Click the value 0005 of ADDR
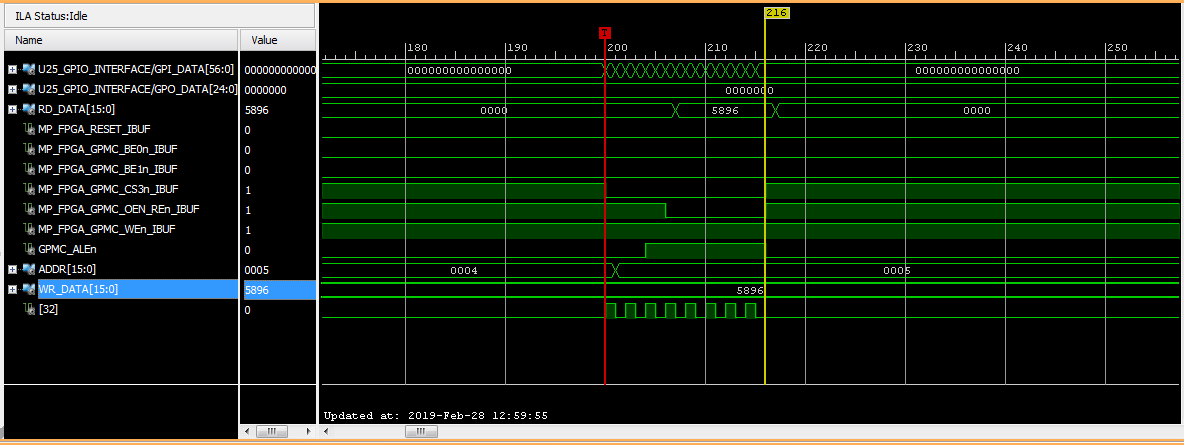Viewport: 1184px width, 445px height. click(x=257, y=270)
